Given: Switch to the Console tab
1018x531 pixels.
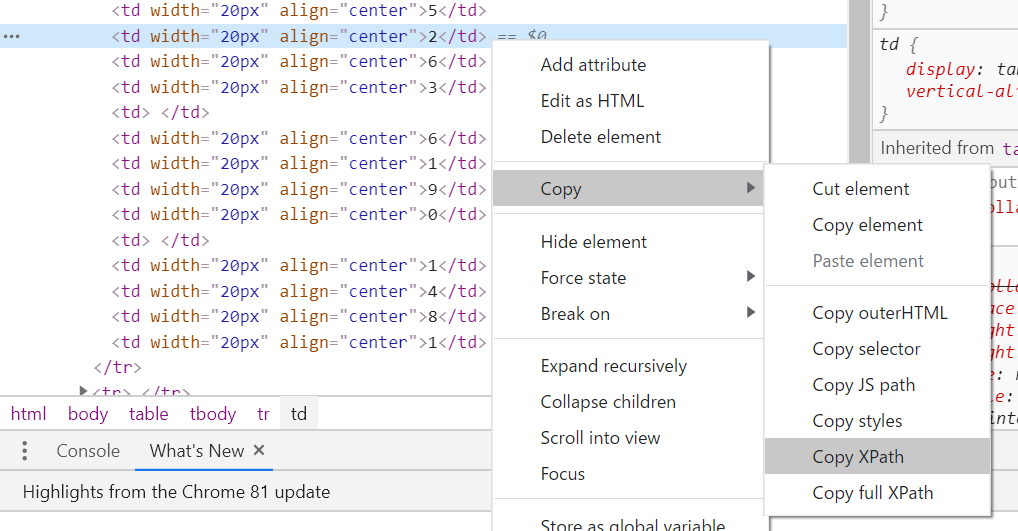Looking at the screenshot, I should click(x=88, y=451).
